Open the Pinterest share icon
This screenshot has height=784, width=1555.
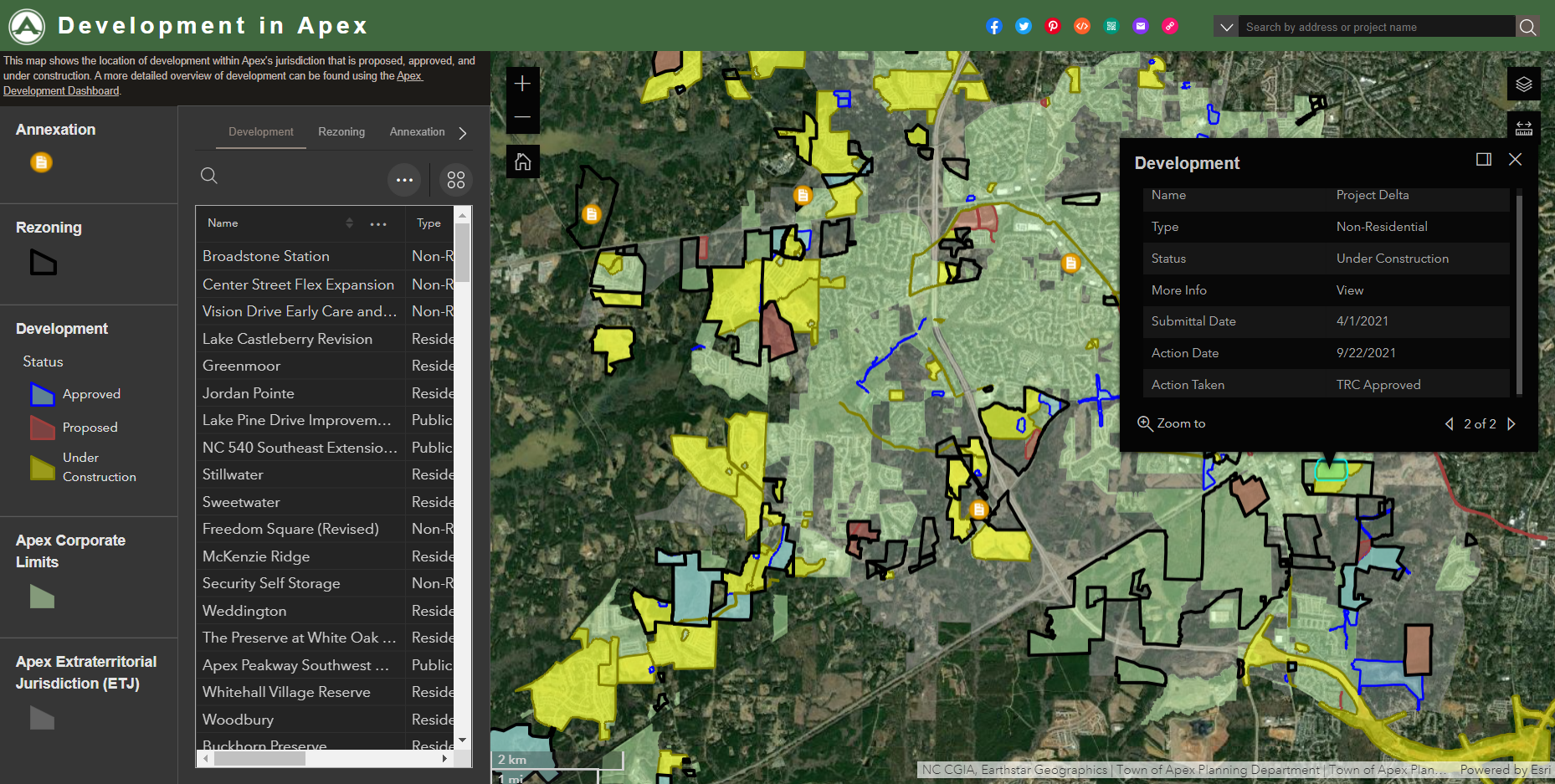pyautogui.click(x=1053, y=26)
